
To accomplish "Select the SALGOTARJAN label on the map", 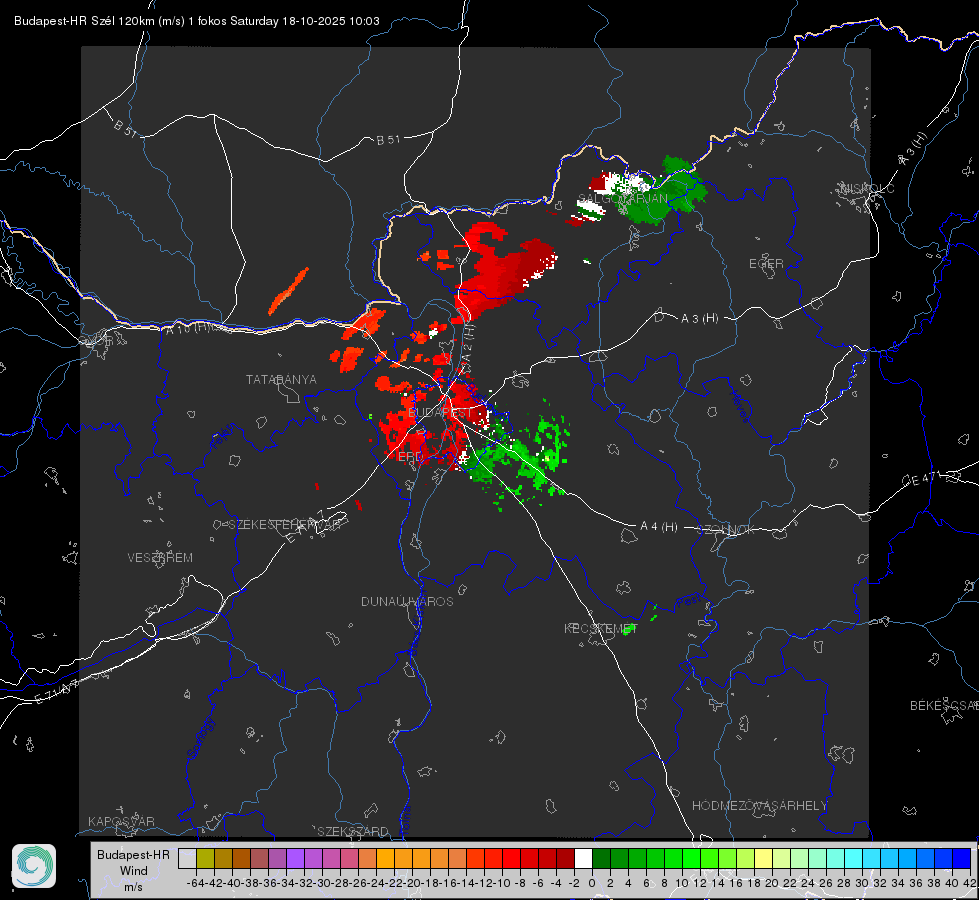I will (622, 199).
